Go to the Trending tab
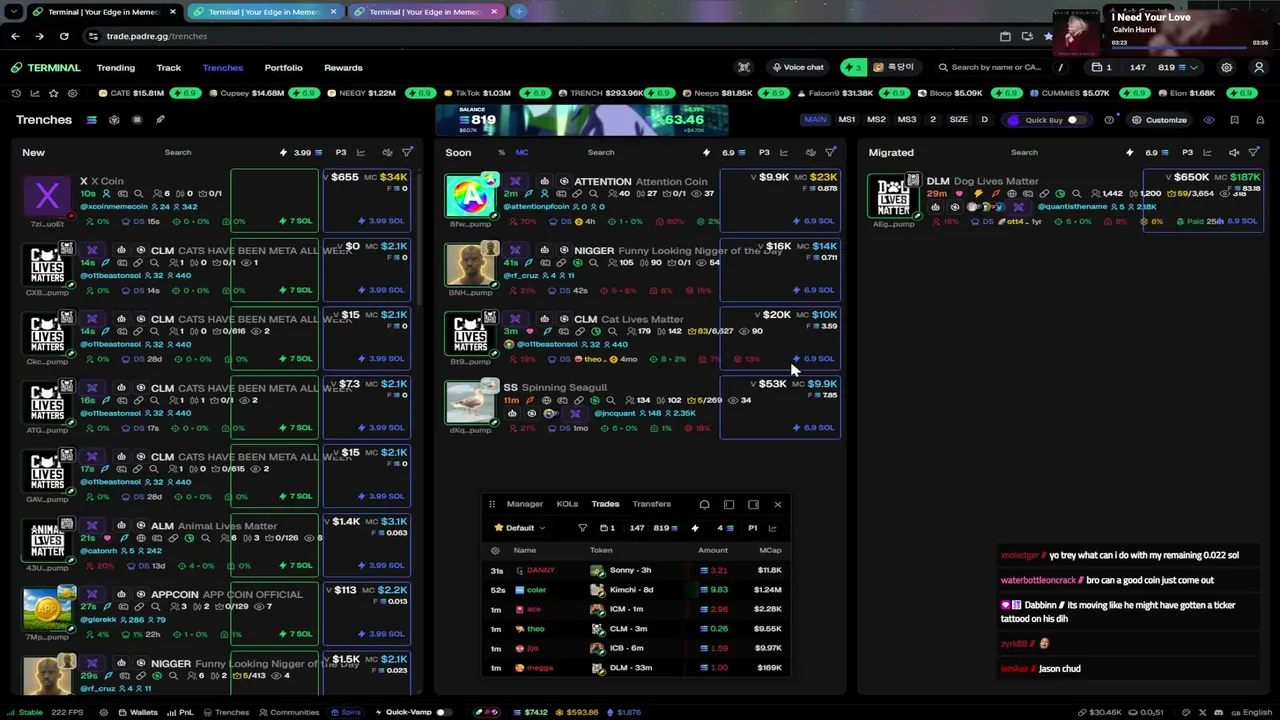This screenshot has width=1280, height=720. 116,67
